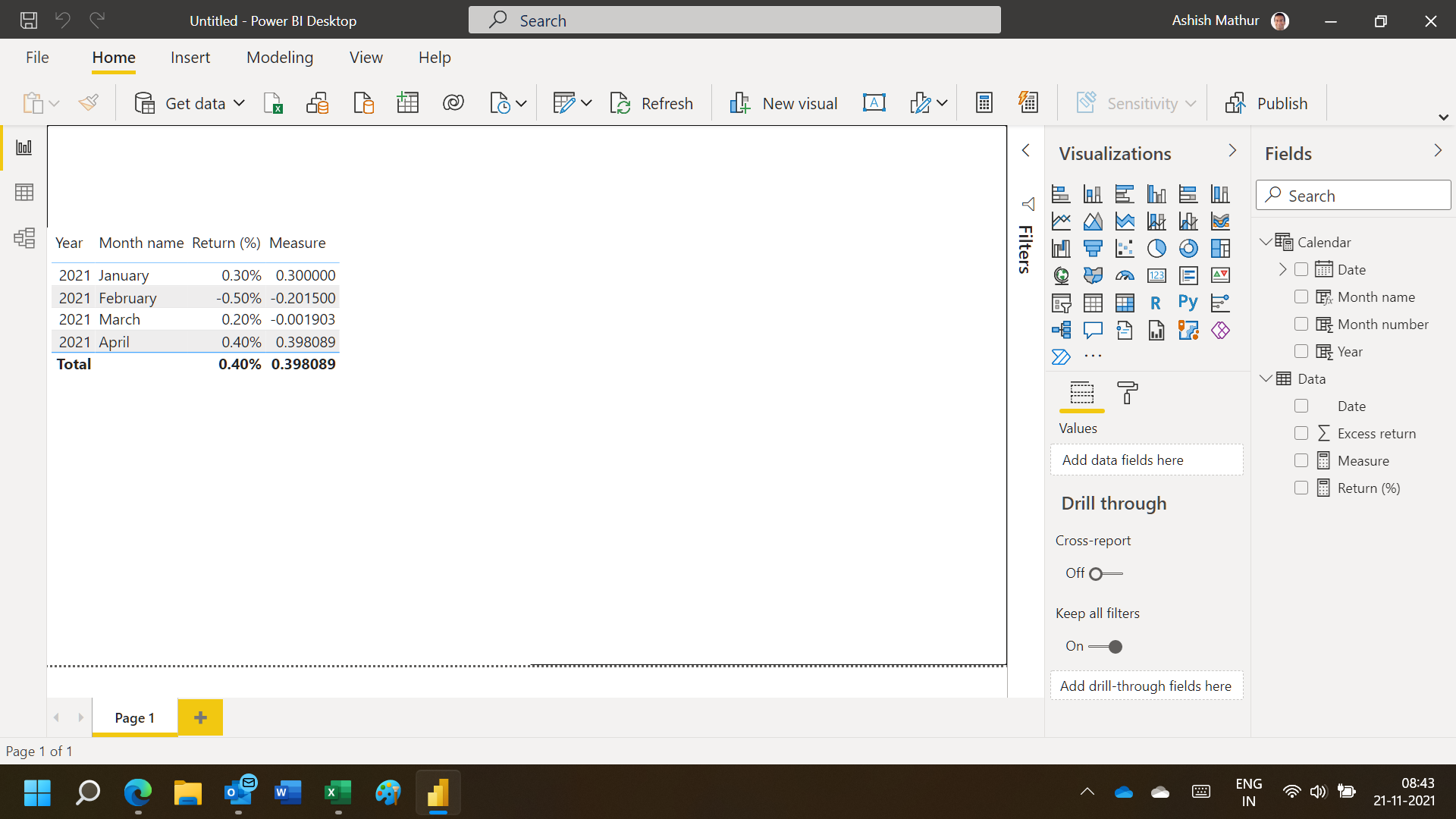1456x819 pixels.
Task: Collapse the Calendar table in Fields
Action: pyautogui.click(x=1265, y=242)
